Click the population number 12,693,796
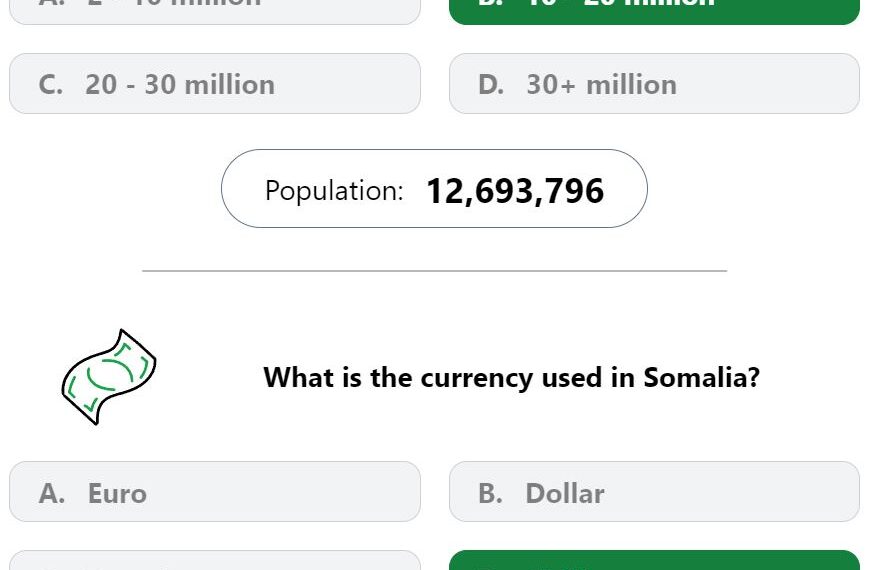The height and width of the screenshot is (570, 869). click(x=515, y=191)
